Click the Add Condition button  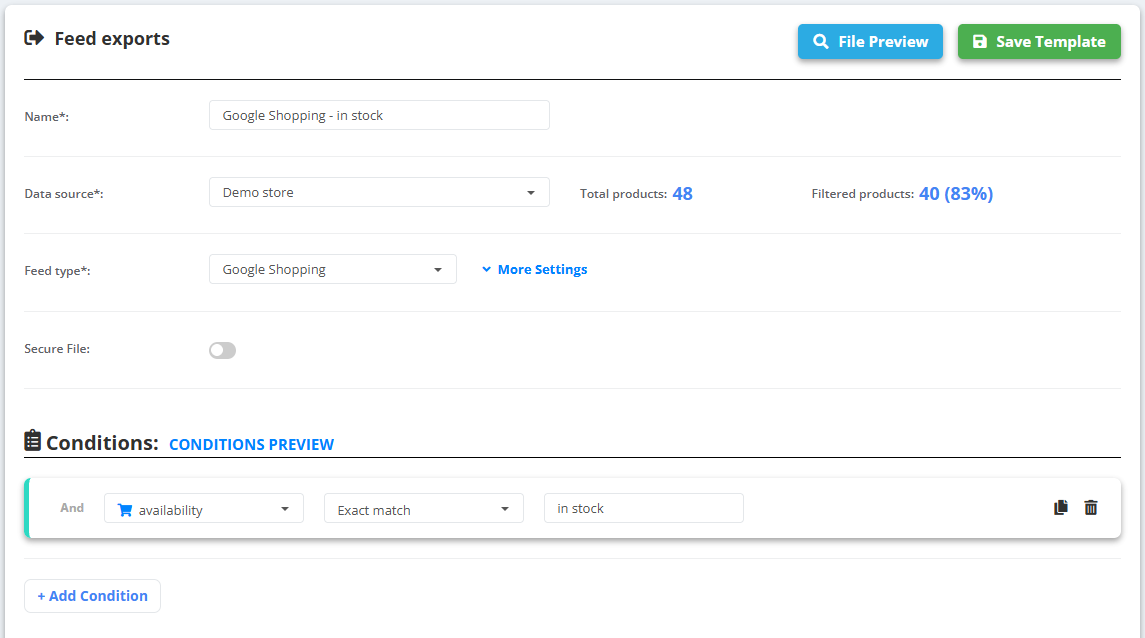pyautogui.click(x=92, y=596)
